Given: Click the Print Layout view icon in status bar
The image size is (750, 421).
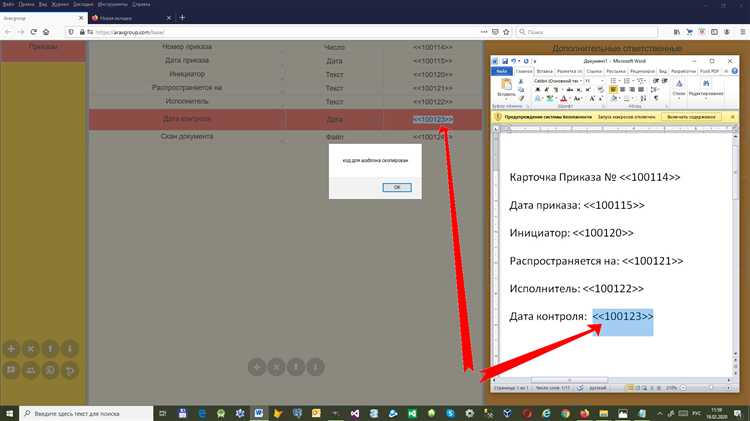Looking at the screenshot, I should coord(630,388).
